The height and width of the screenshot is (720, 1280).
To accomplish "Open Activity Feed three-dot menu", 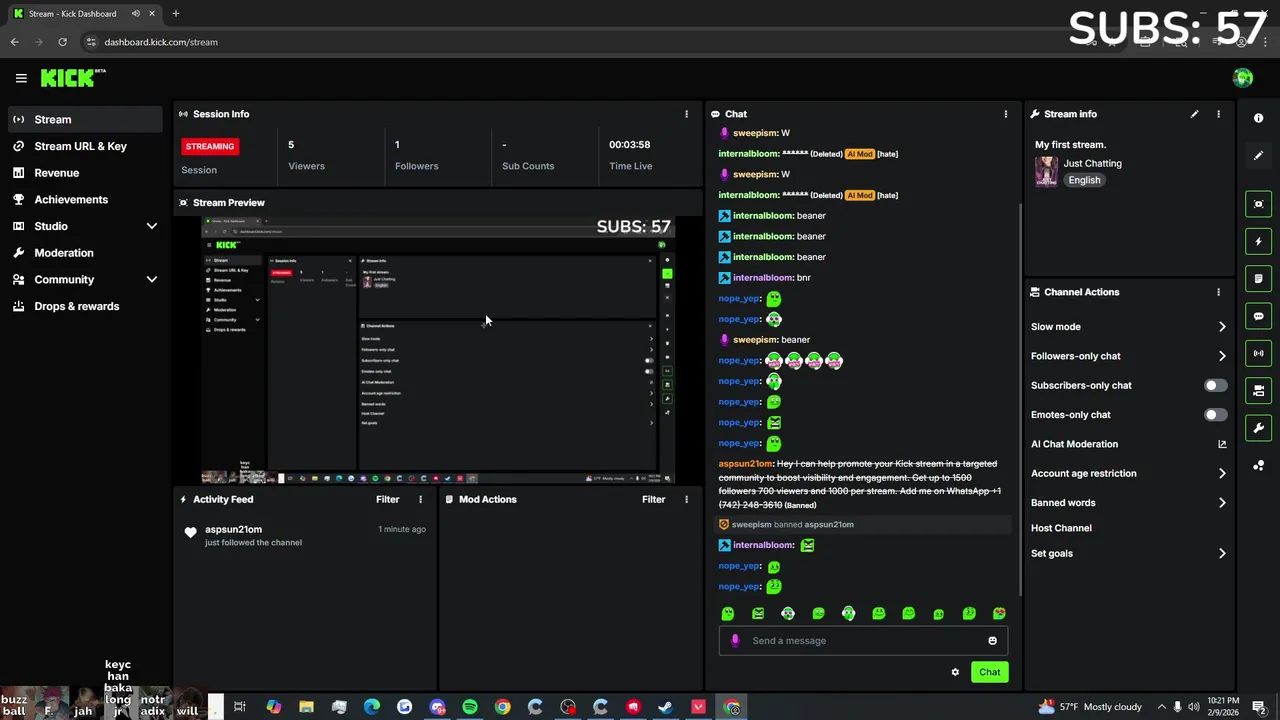I will 420,499.
